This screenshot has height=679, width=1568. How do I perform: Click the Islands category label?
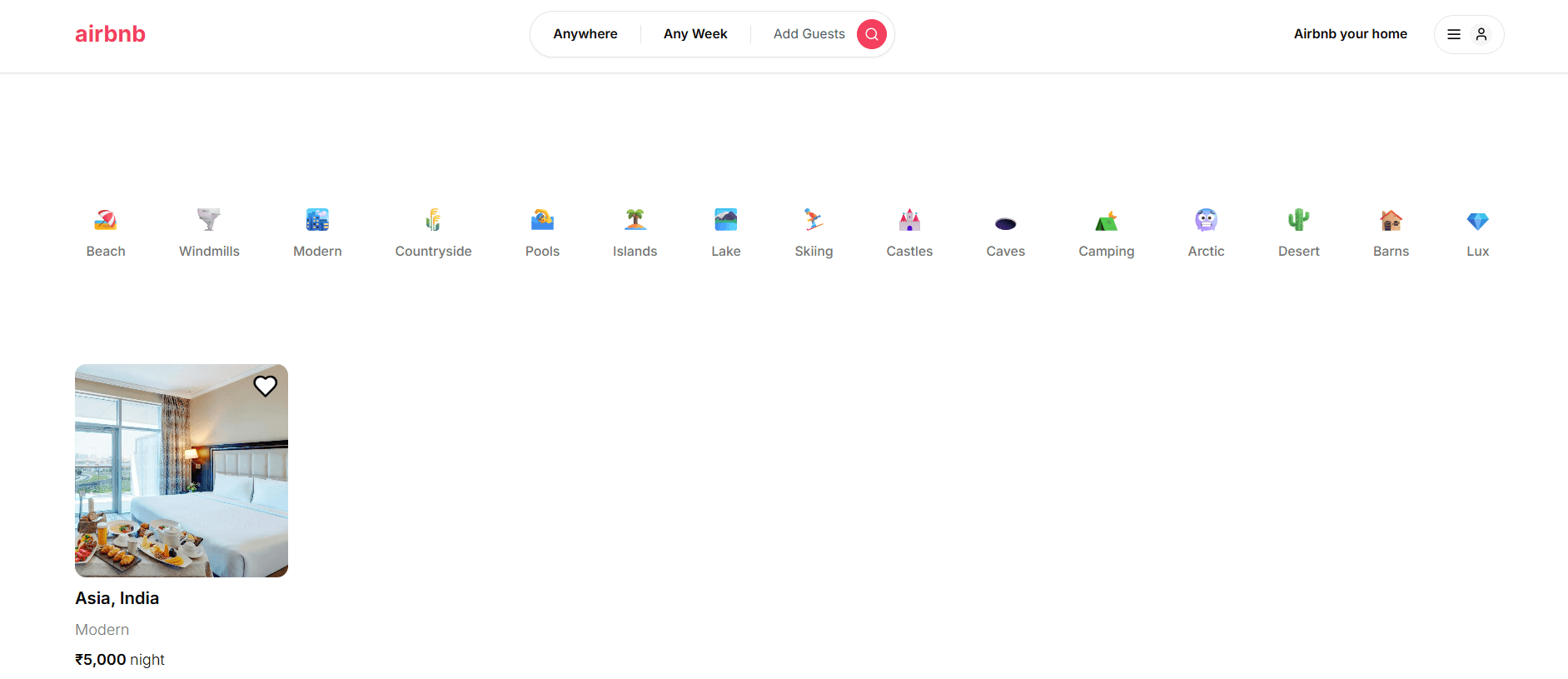pyautogui.click(x=635, y=252)
